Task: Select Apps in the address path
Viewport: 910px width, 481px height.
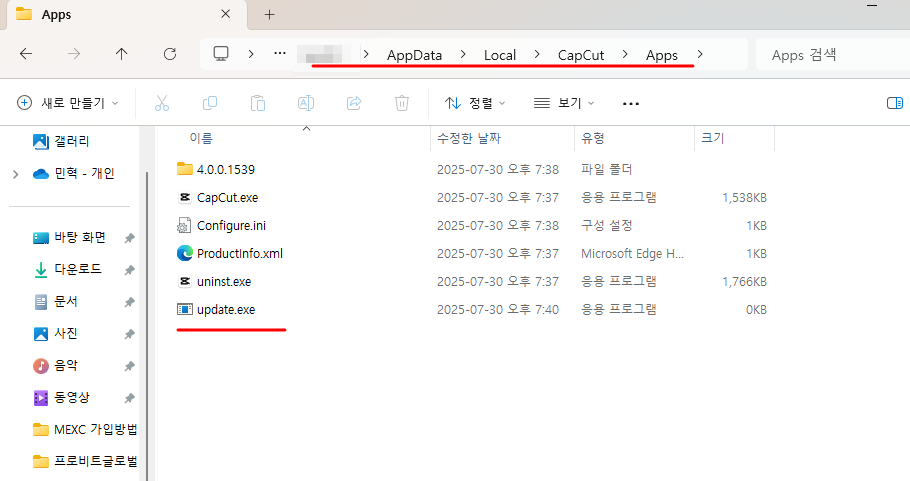Action: [x=662, y=55]
